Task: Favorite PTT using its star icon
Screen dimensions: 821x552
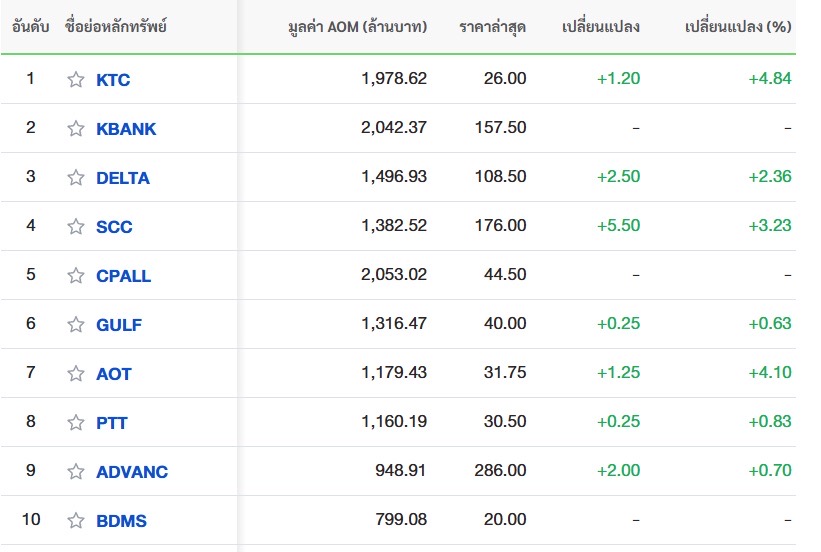Action: pos(76,423)
